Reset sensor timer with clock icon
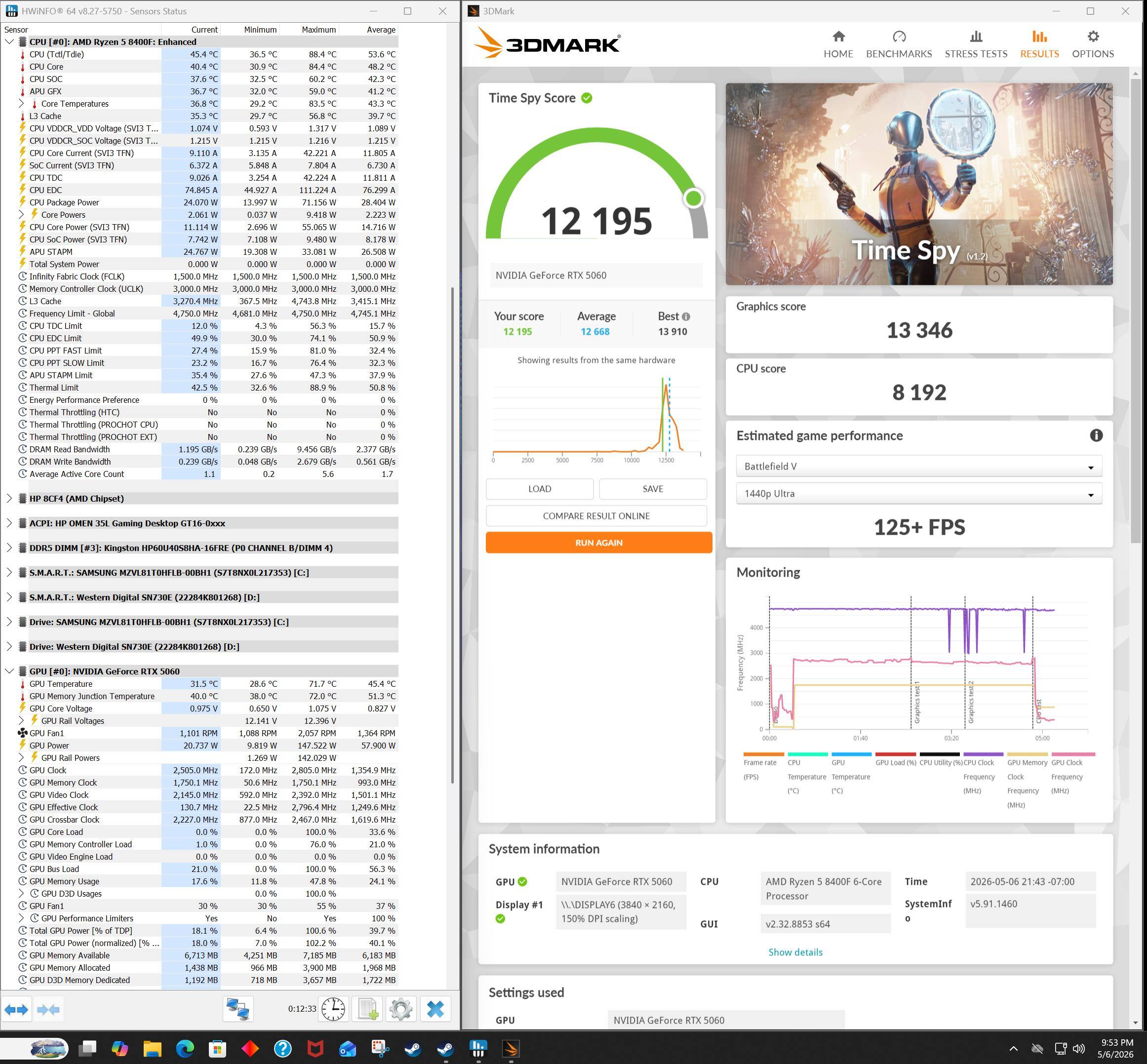This screenshot has width=1147, height=1064. pos(333,1009)
